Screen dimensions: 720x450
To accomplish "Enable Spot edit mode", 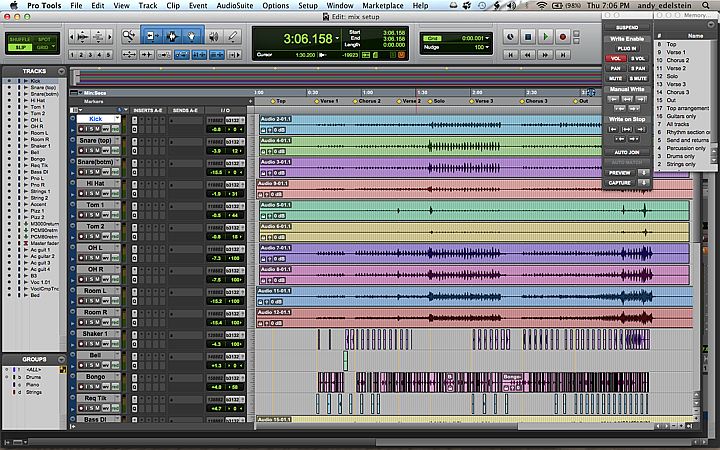I will click(x=45, y=39).
